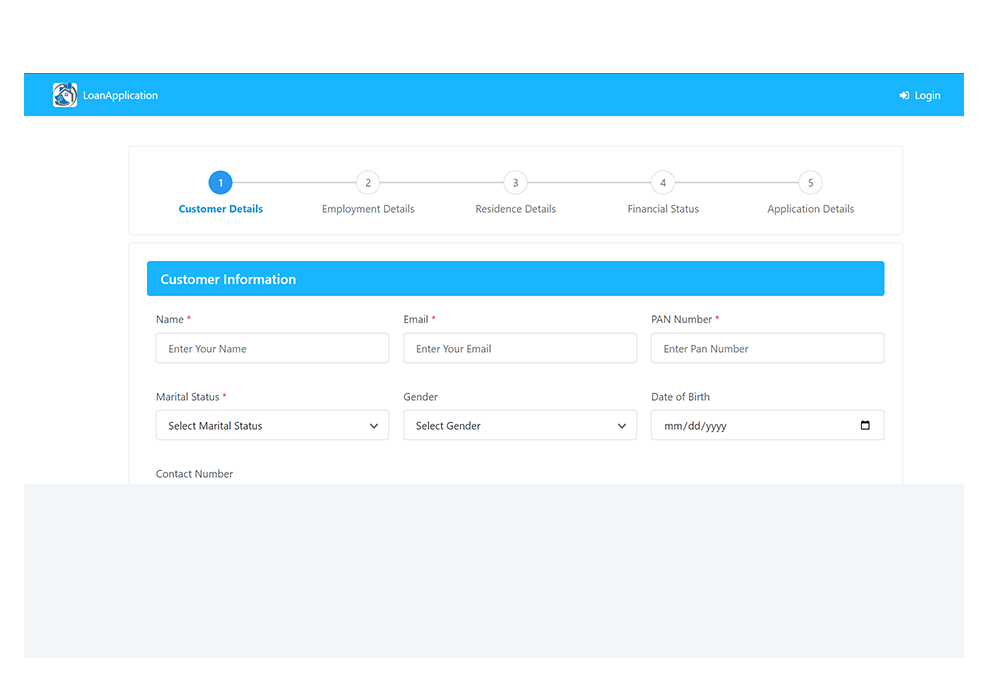Click the Login link
The height and width of the screenshot is (680, 990).
(x=919, y=95)
